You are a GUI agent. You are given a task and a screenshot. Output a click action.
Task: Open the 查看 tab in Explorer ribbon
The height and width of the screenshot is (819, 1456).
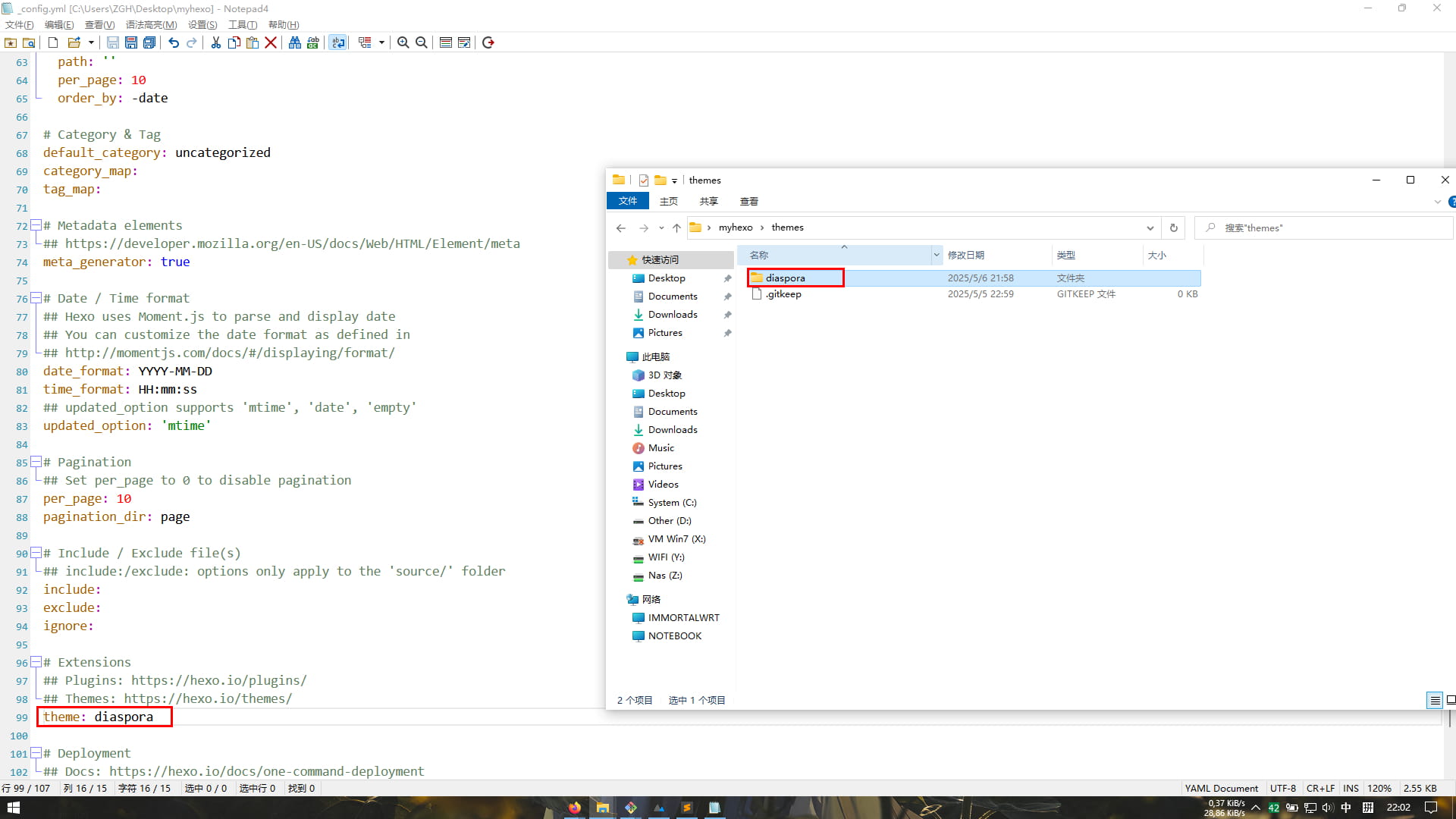coord(748,201)
